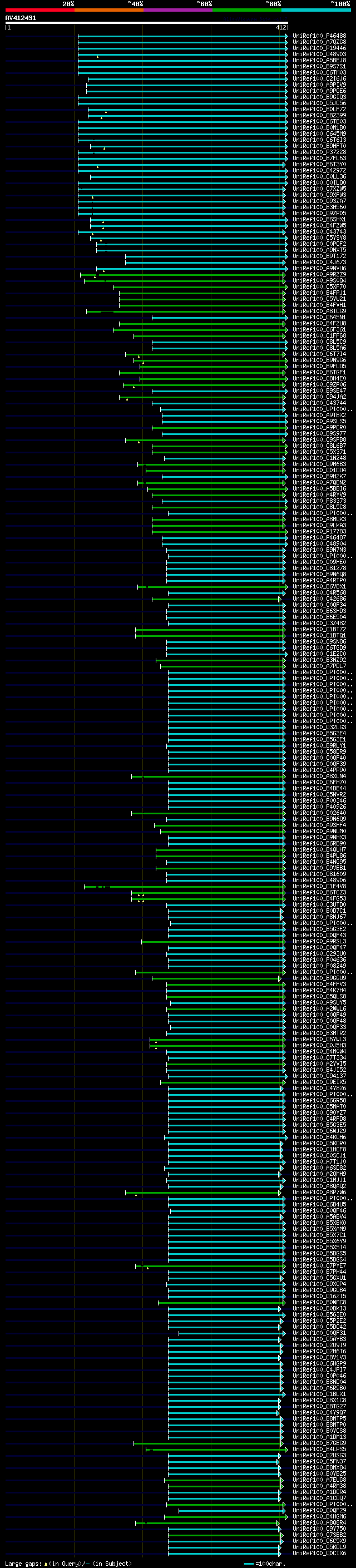Select hit label UniRef100_Q9Y750

[319, 1529]
